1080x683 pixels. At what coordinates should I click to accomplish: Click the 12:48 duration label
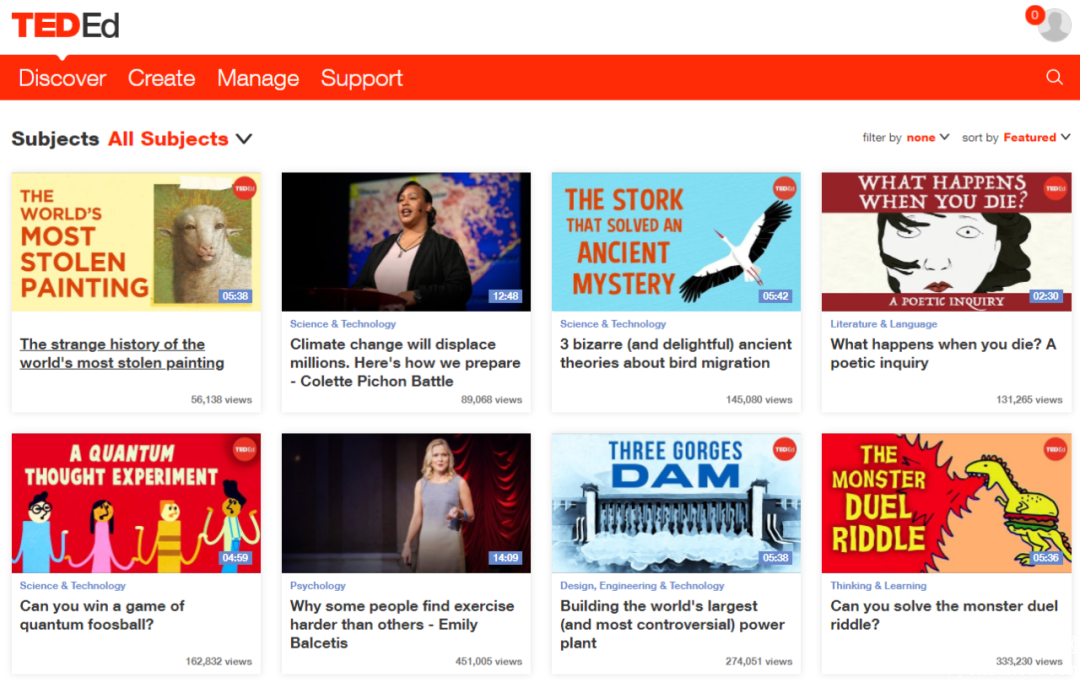505,296
